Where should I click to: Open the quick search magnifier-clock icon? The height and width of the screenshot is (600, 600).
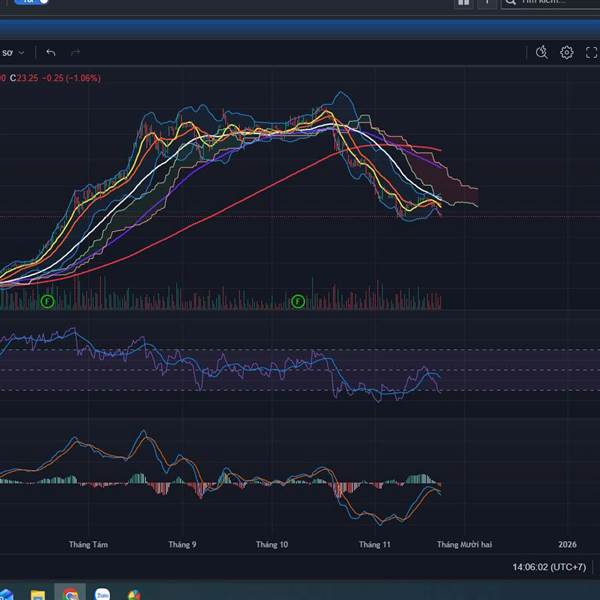click(x=542, y=52)
